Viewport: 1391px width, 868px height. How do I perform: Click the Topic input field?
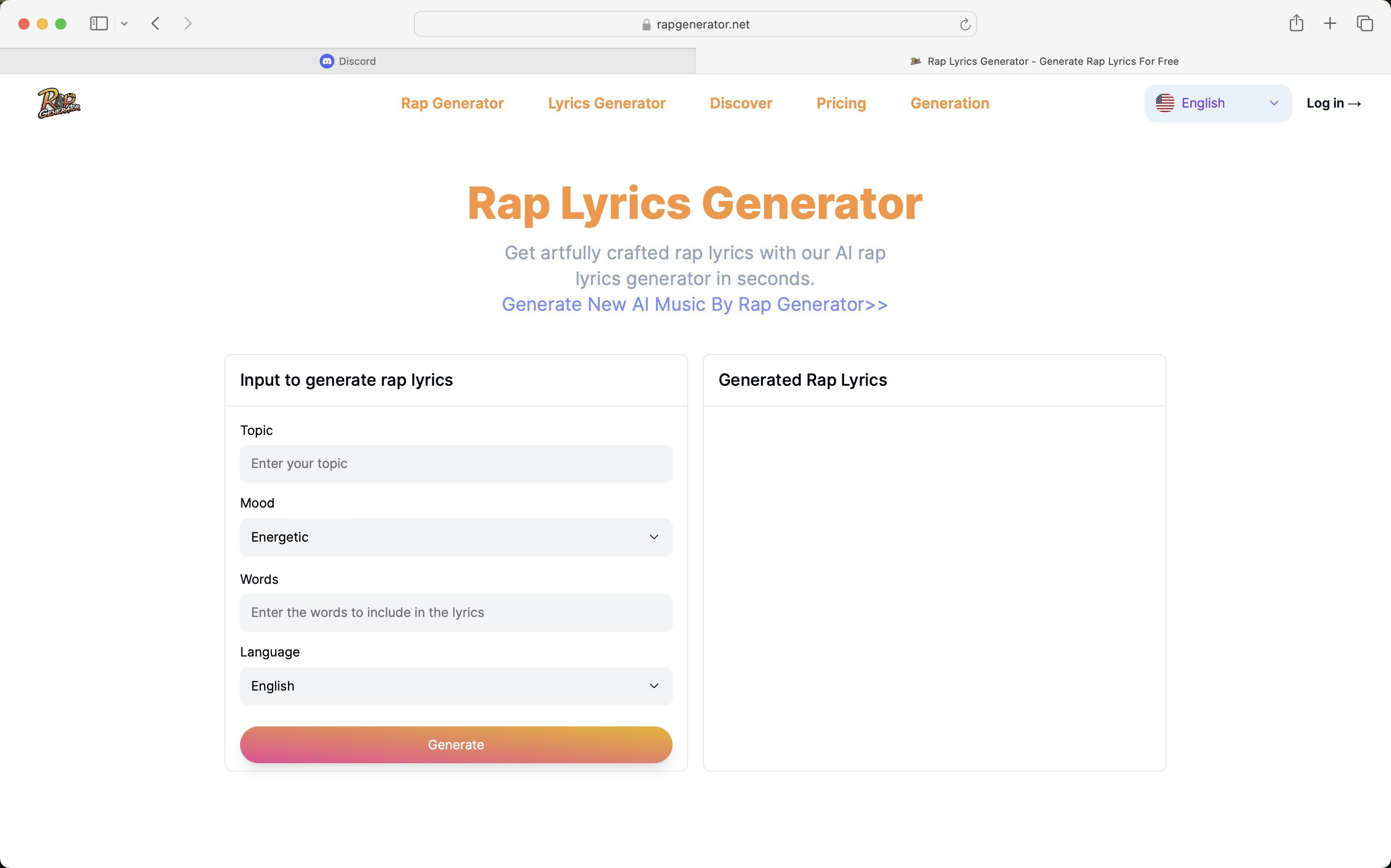[456, 463]
